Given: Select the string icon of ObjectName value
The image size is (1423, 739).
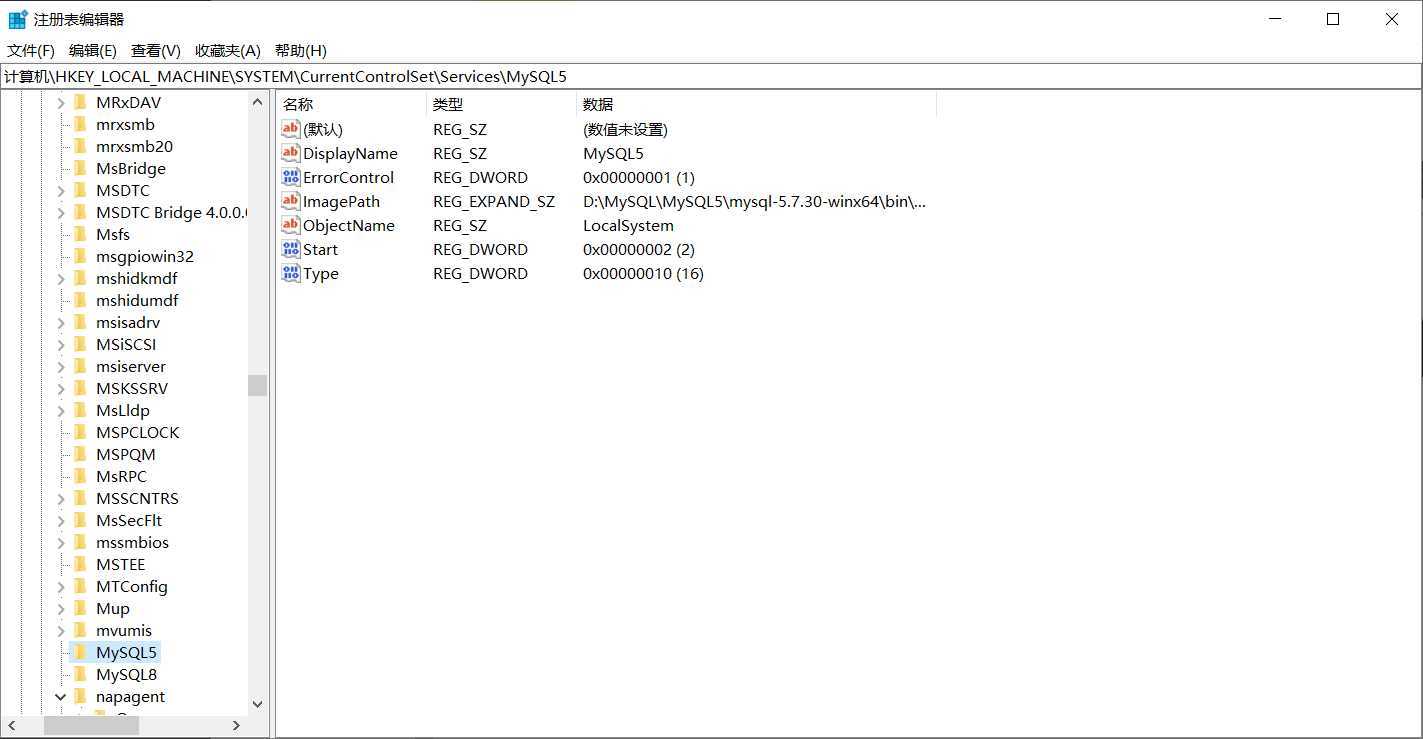Looking at the screenshot, I should [291, 225].
